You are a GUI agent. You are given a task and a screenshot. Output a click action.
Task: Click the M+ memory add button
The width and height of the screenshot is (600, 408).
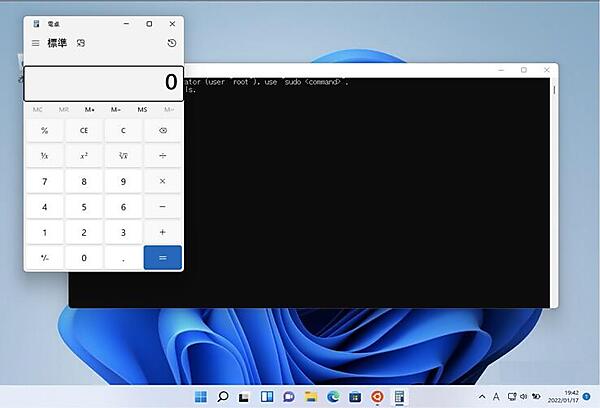(90, 109)
